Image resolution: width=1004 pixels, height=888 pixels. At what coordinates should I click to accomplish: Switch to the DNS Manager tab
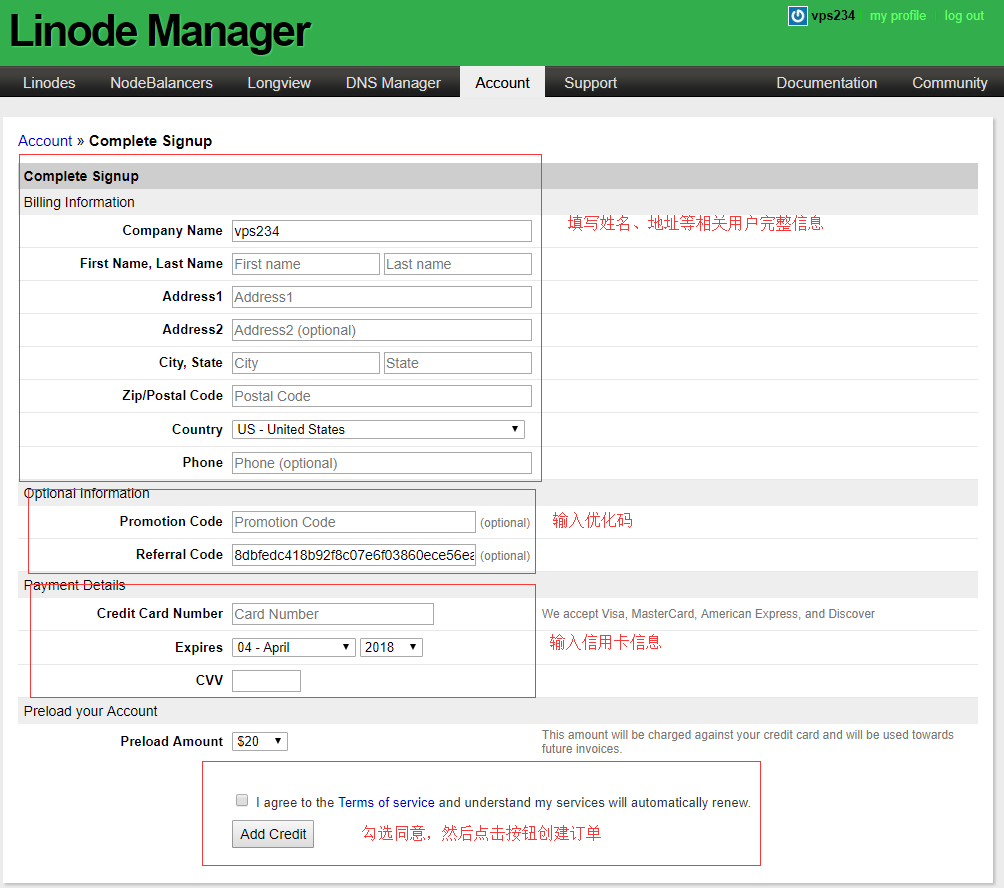pyautogui.click(x=393, y=83)
